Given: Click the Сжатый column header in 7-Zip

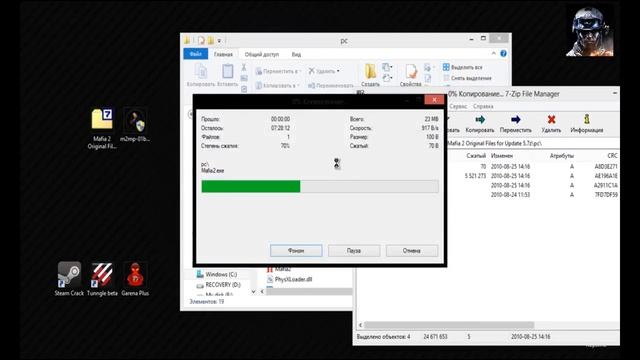Looking at the screenshot, I should [x=476, y=156].
